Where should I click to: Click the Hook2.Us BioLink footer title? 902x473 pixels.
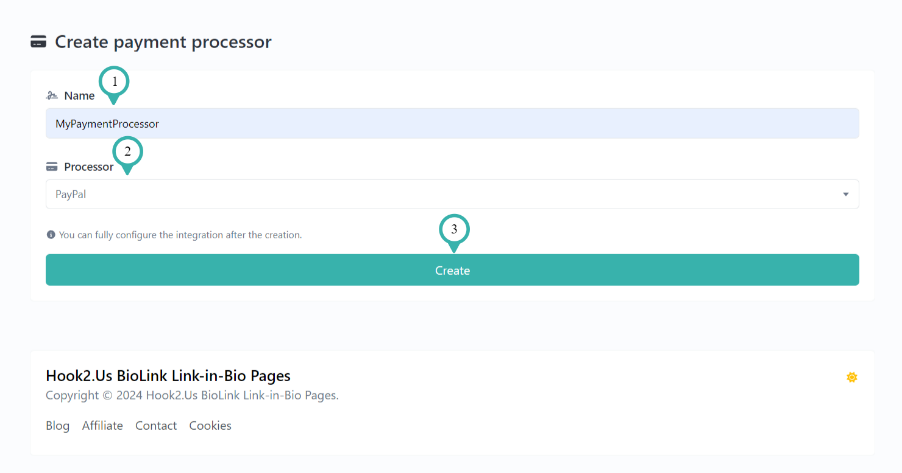pos(168,376)
